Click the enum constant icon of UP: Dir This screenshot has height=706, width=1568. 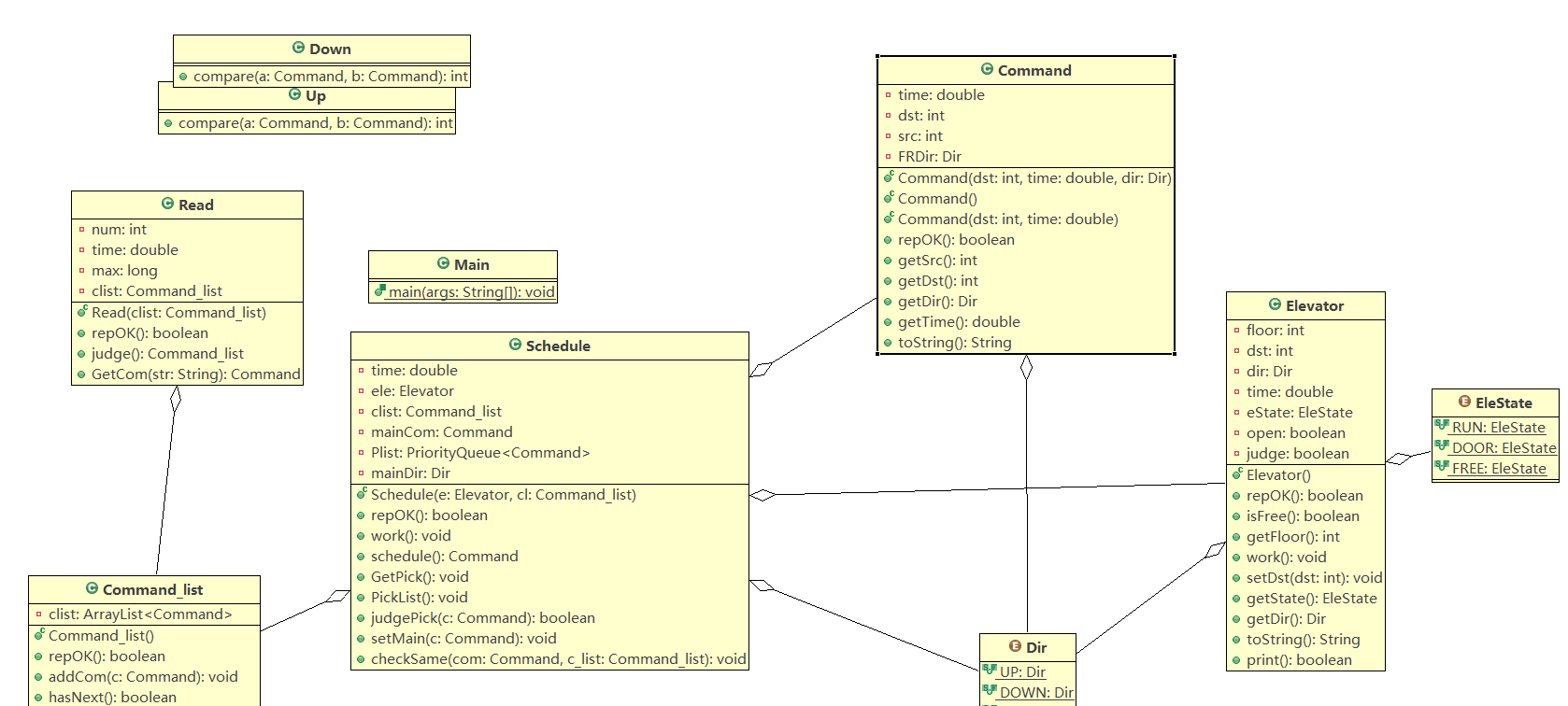[x=990, y=671]
